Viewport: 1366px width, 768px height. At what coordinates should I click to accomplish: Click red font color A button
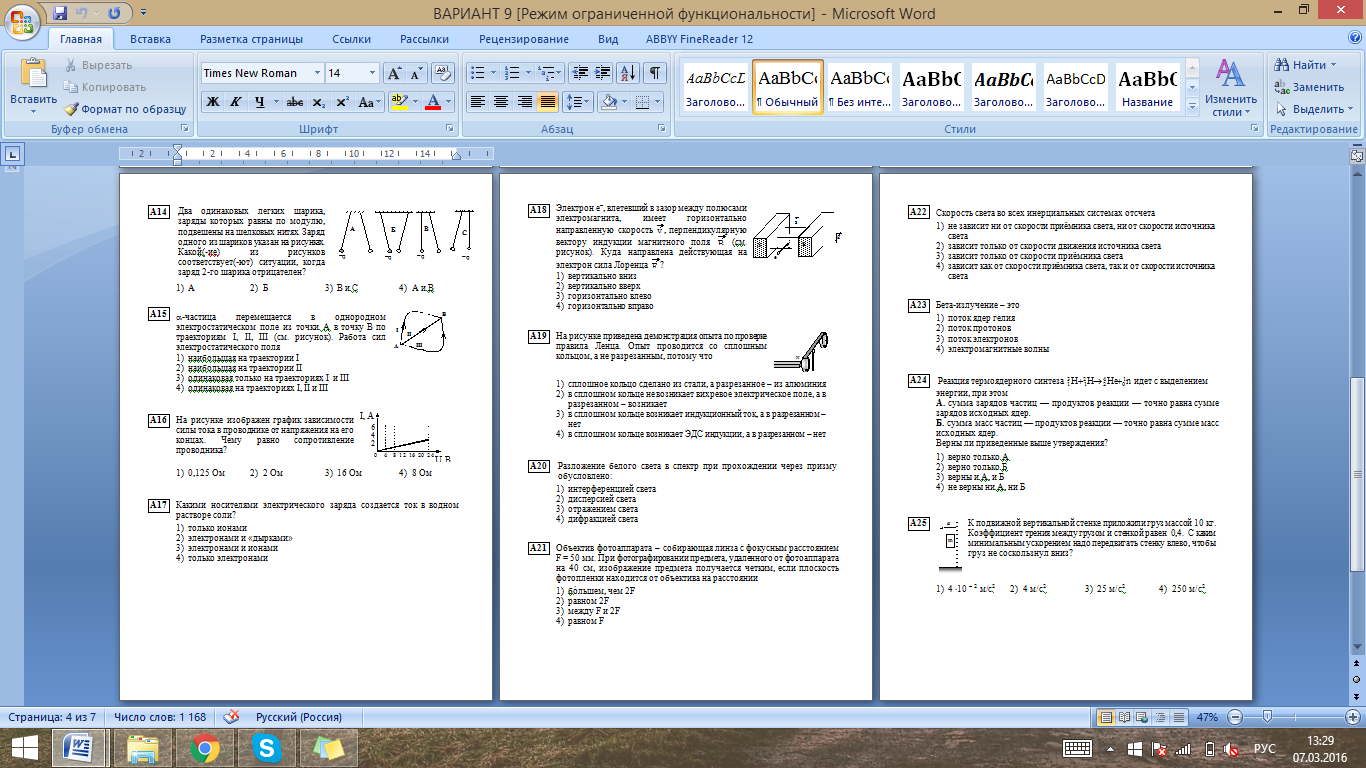click(x=432, y=102)
